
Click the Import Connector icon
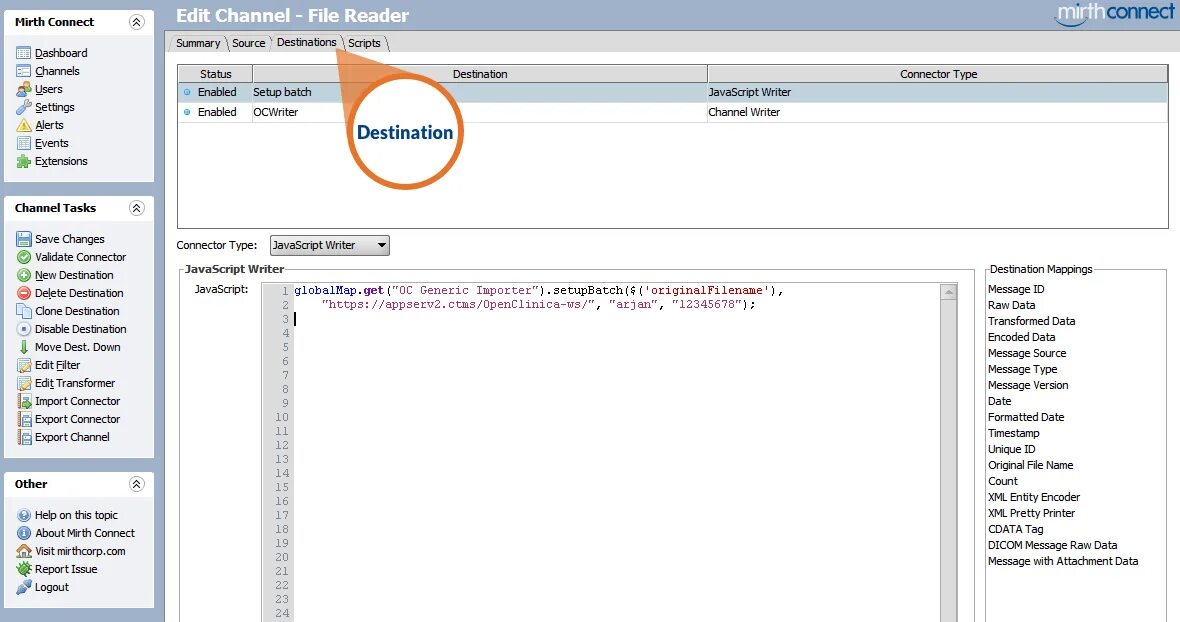[x=23, y=402]
